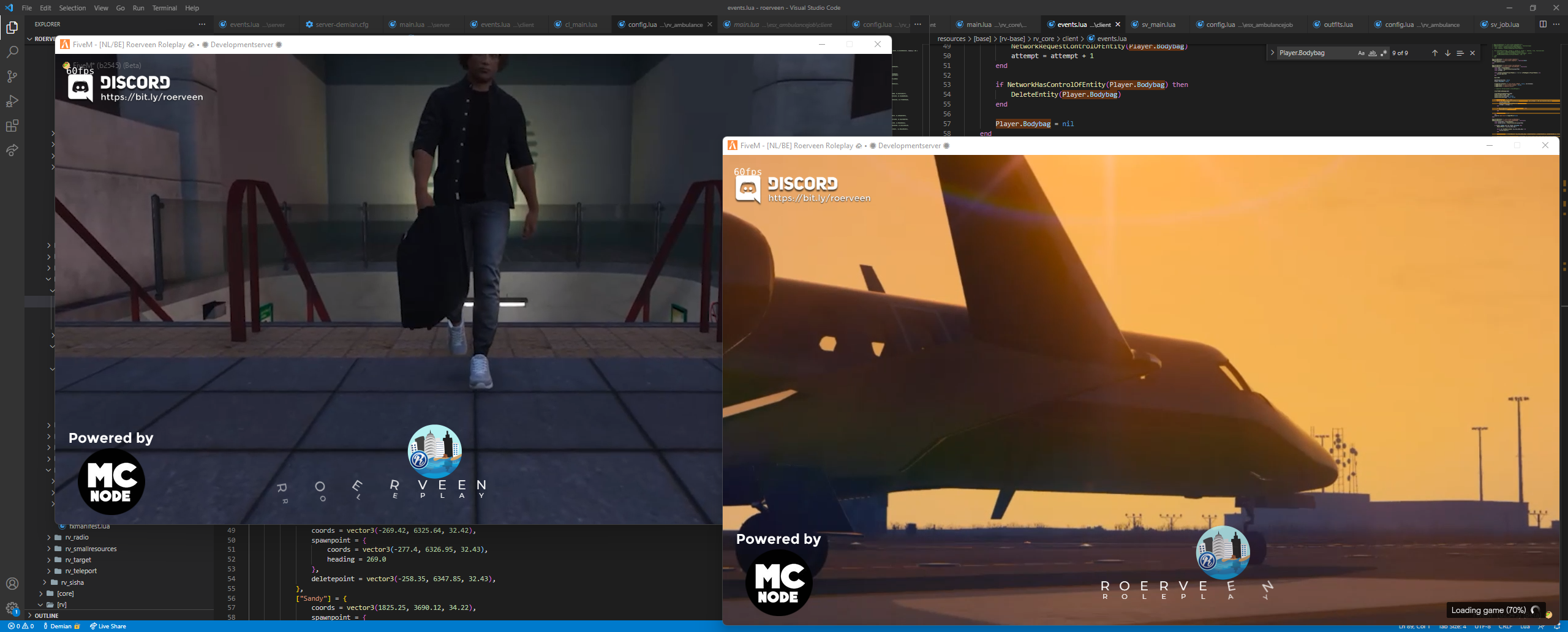
Task: Click the split editor right icon
Action: point(1543,24)
